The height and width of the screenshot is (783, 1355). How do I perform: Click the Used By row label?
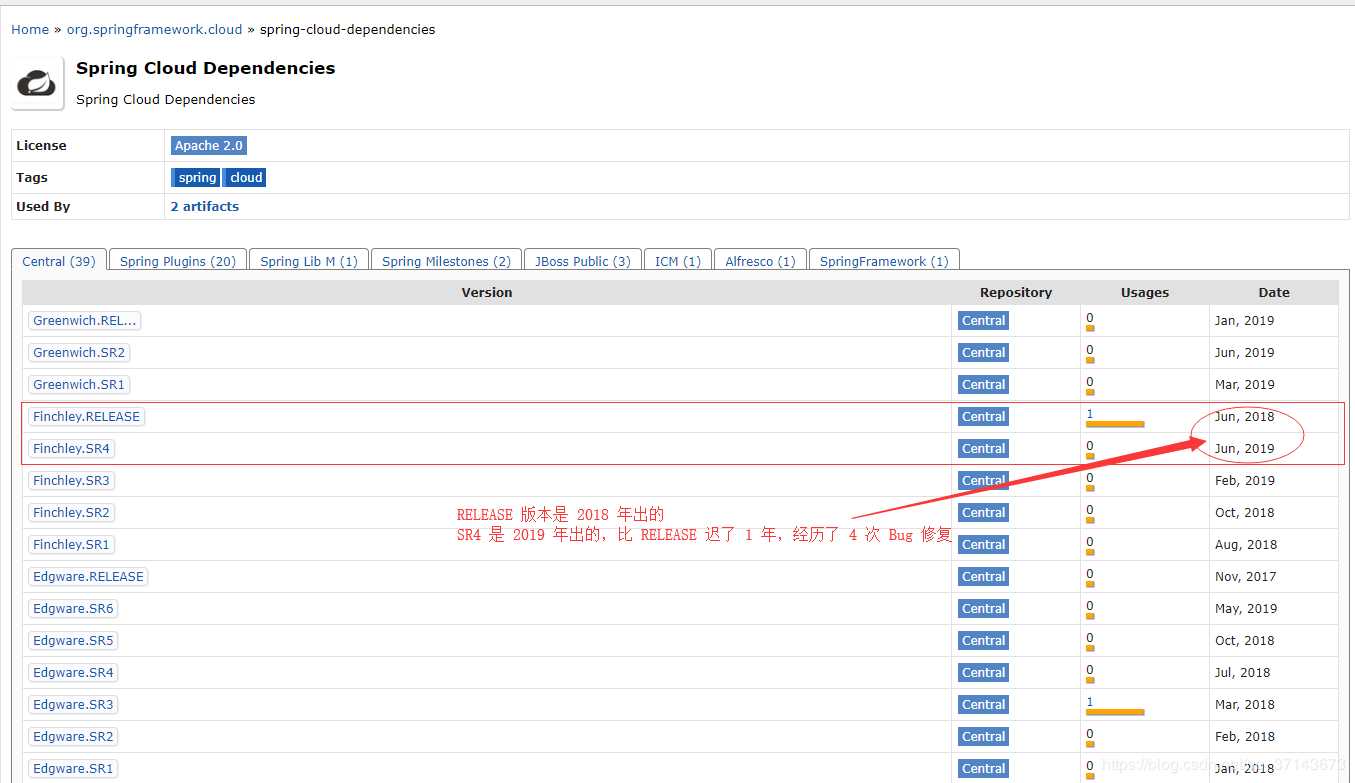(43, 206)
